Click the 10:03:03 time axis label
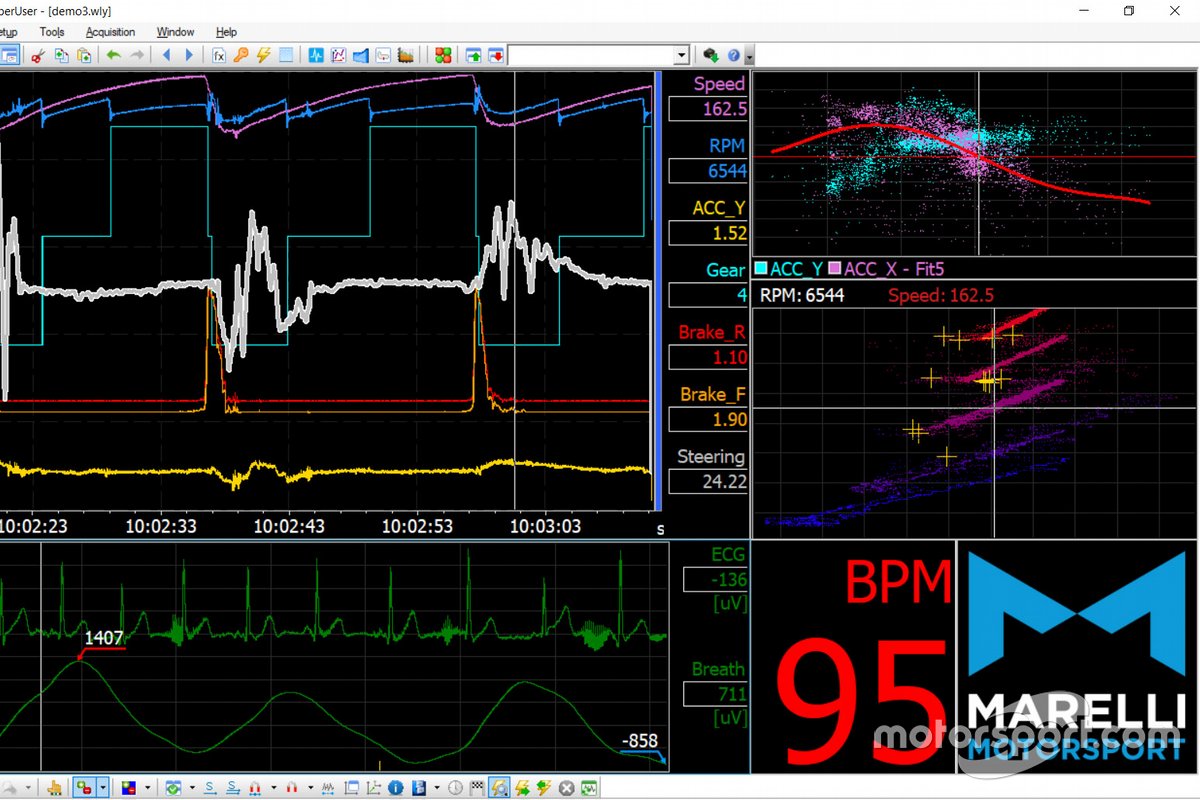The width and height of the screenshot is (1200, 800). click(x=545, y=526)
